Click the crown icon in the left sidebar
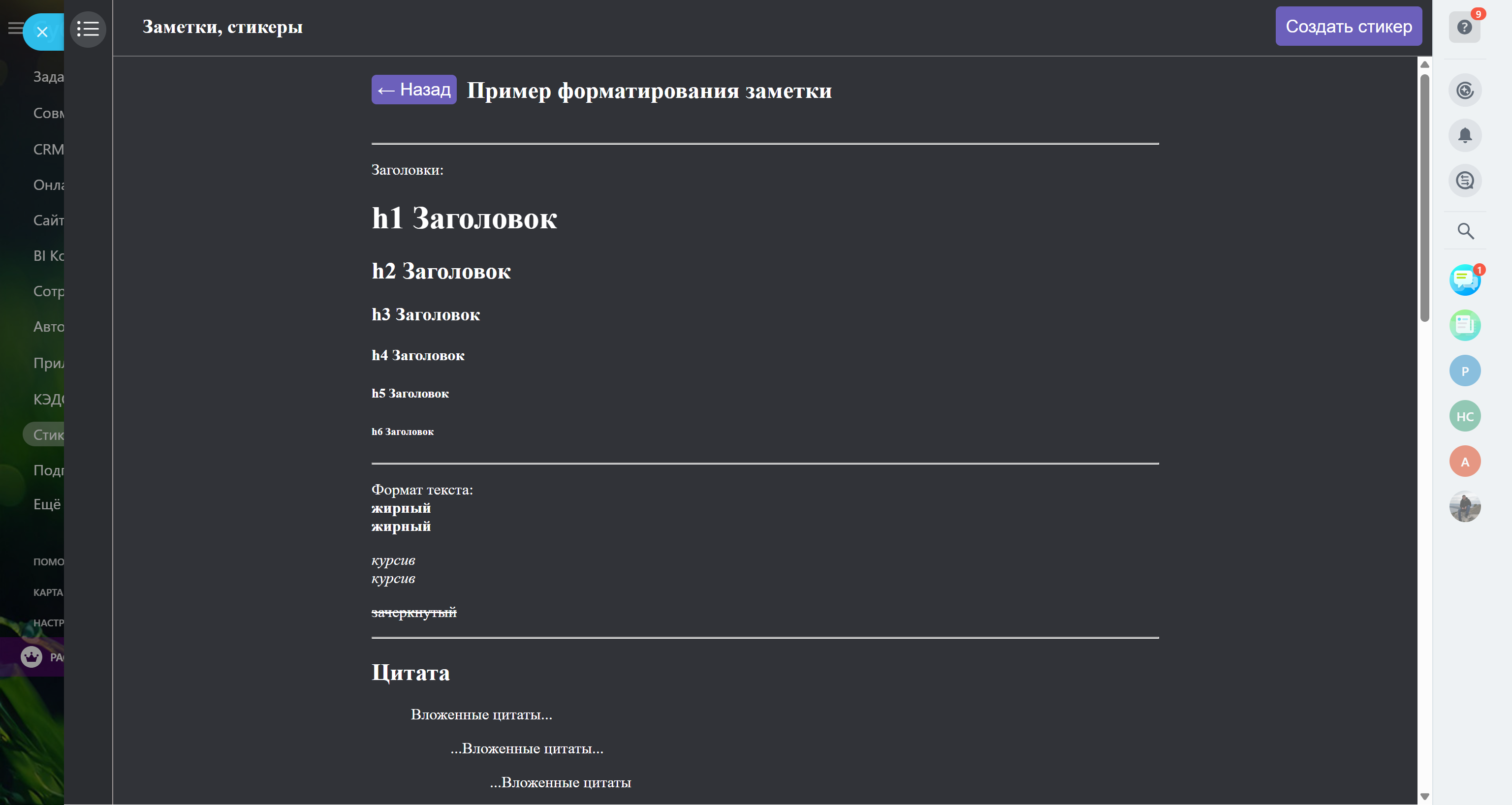The height and width of the screenshot is (805, 1512). [x=31, y=656]
